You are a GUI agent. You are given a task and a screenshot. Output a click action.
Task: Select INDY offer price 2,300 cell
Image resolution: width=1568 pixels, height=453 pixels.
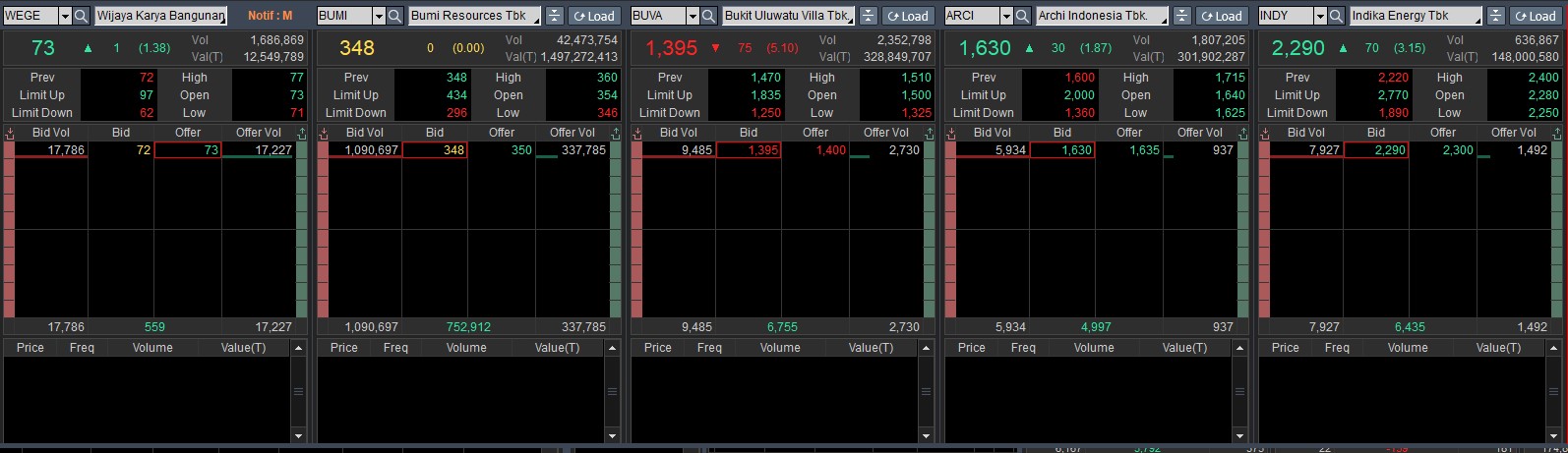pos(1443,150)
